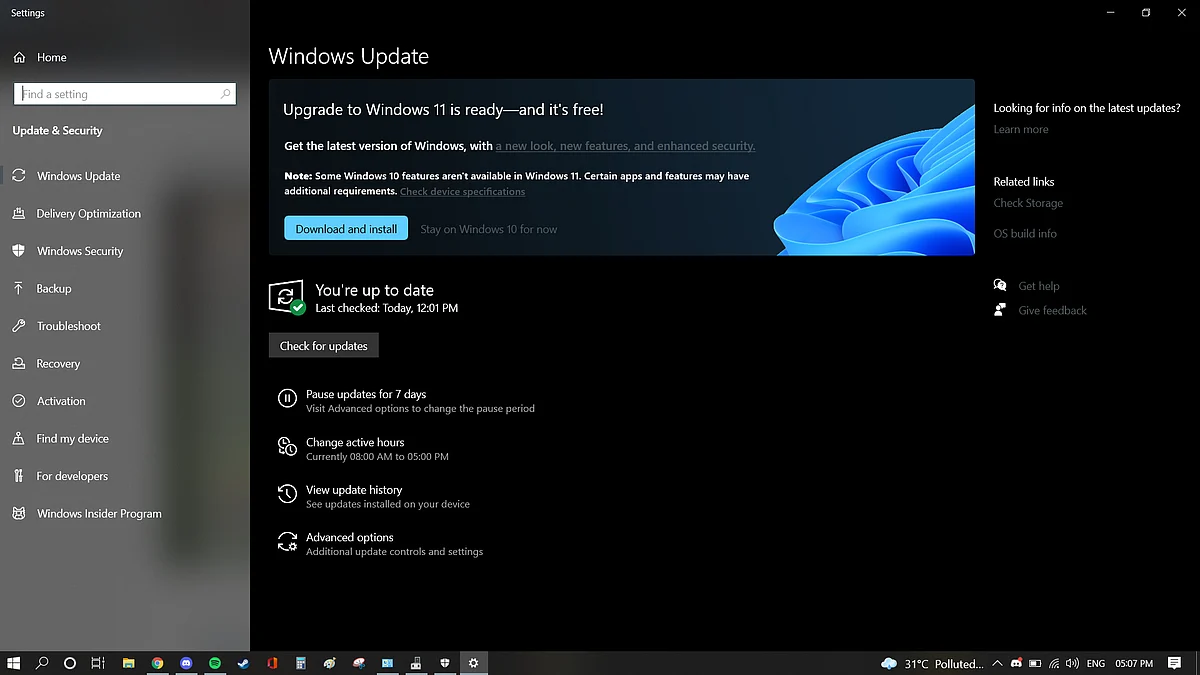Viewport: 1200px width, 675px height.
Task: Open Wi-Fi network flyout
Action: (x=1054, y=664)
